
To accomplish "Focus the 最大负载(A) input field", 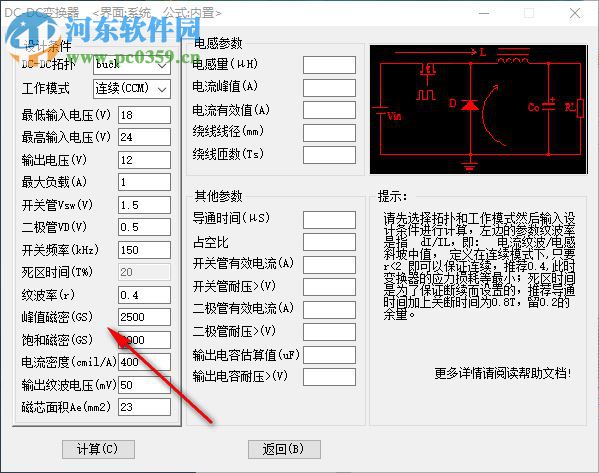I will pos(144,182).
